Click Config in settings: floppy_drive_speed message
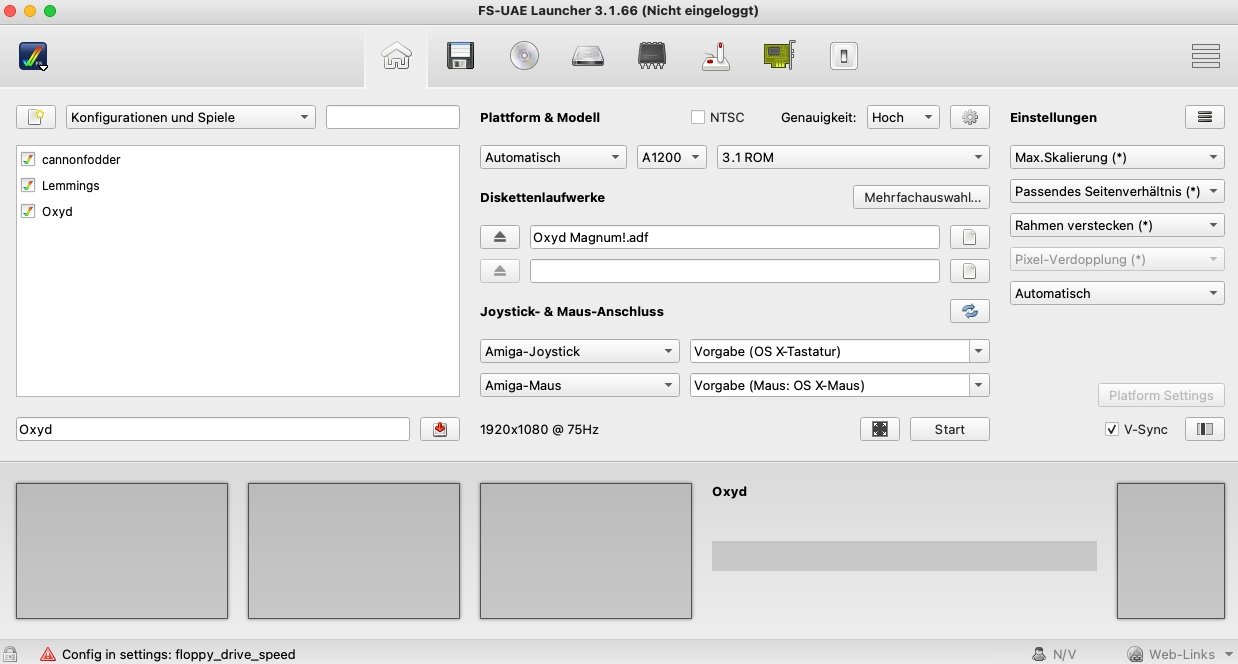Screen dimensions: 1238x664 tap(179, 654)
